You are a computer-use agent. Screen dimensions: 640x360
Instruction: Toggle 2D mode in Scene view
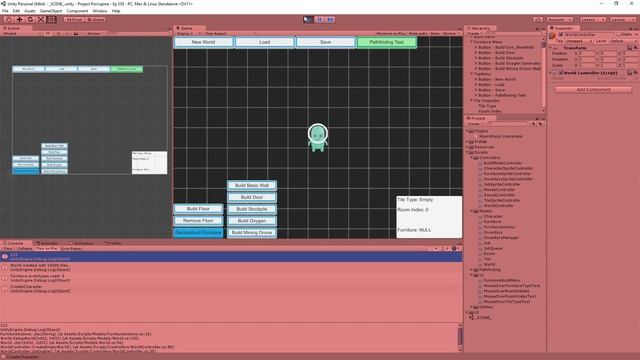(48, 33)
